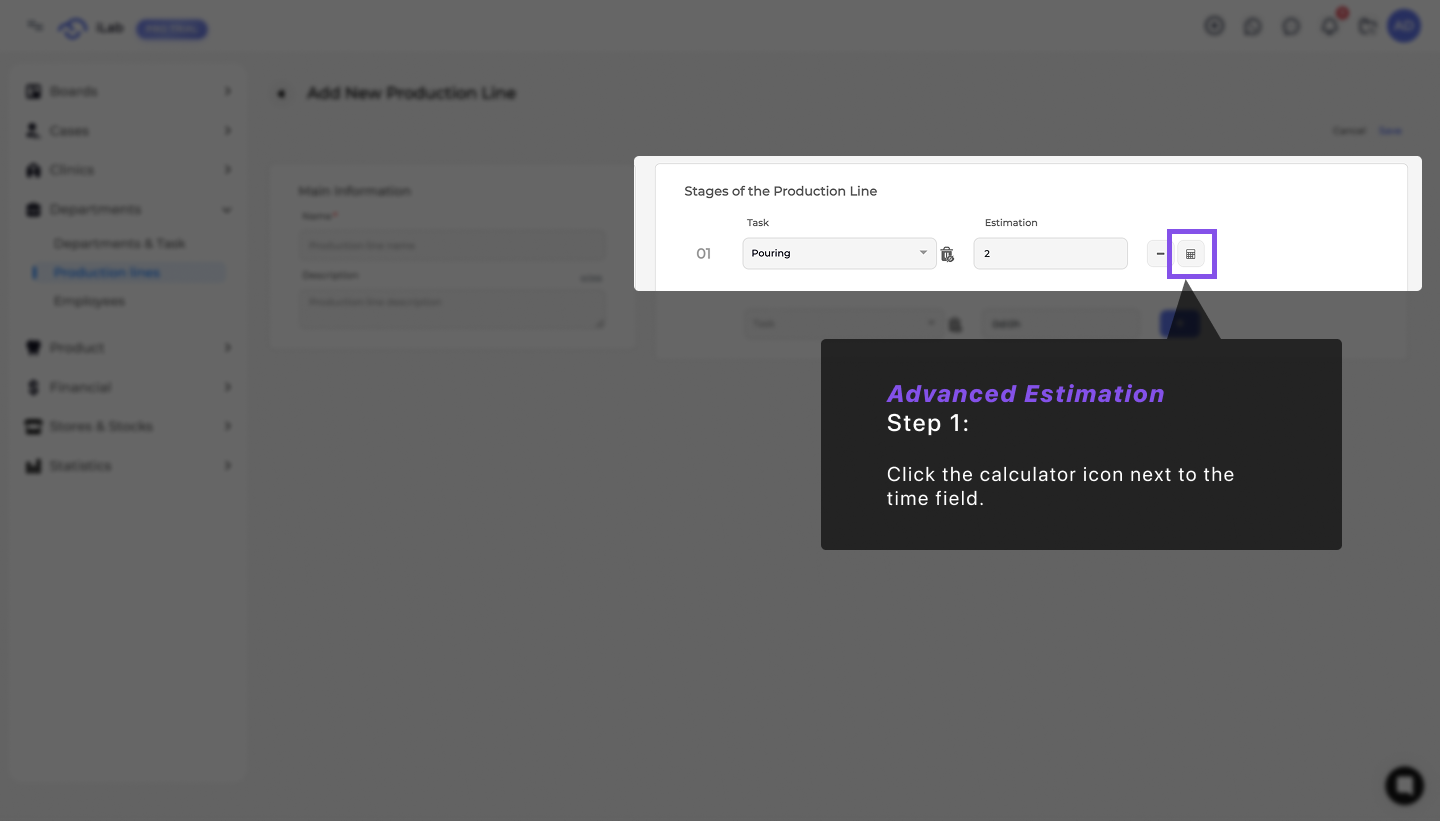Go to Production lines menu item
1440x821 pixels.
(107, 273)
